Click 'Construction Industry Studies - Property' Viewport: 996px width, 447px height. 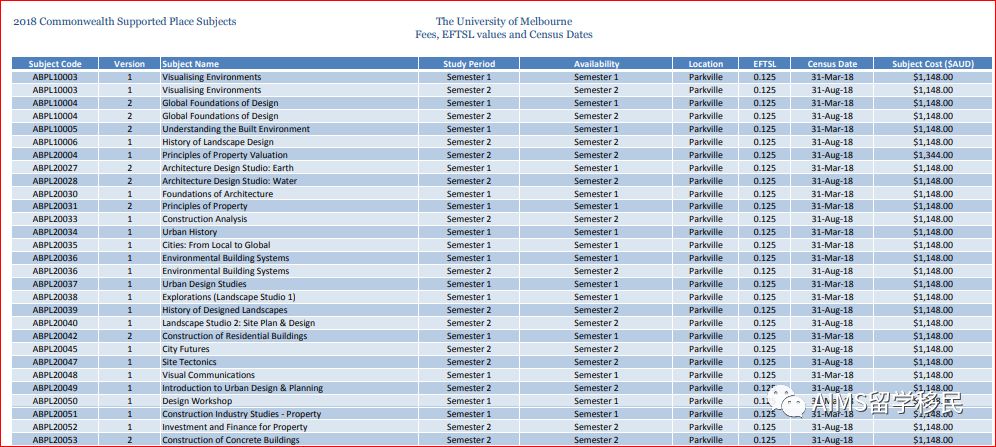coord(241,414)
